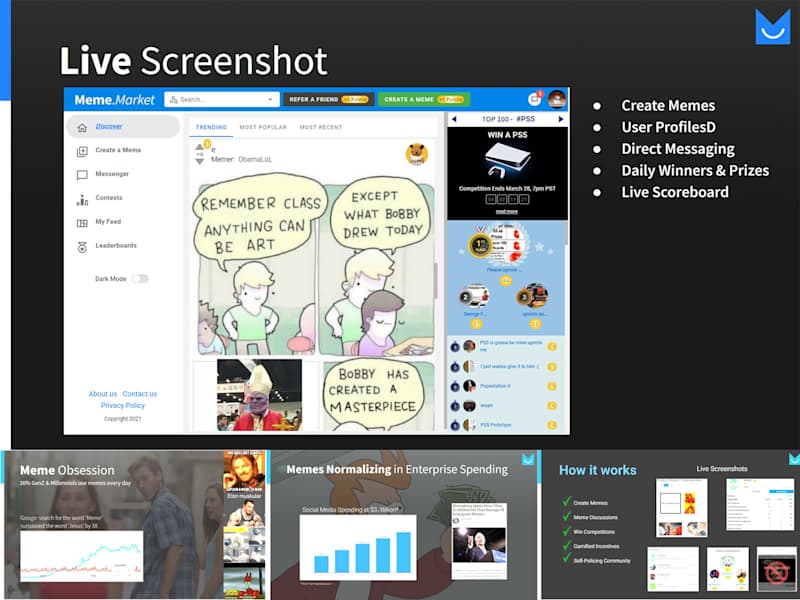Open the Discover home icon

[82, 127]
